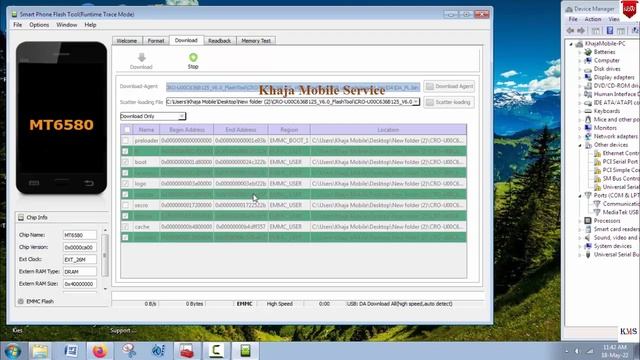Viewport: 640px width, 360px height.
Task: Click Forward arrow in Device Manager toolbar
Action: (581, 31)
